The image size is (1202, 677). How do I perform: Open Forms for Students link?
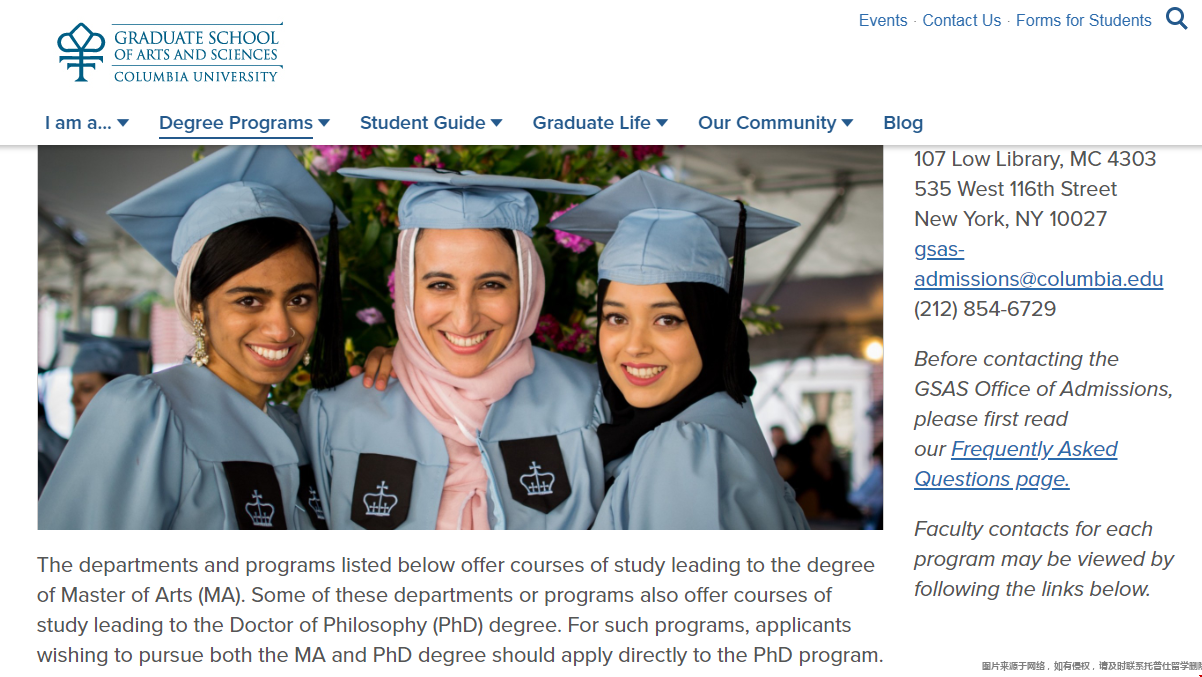click(x=1084, y=20)
